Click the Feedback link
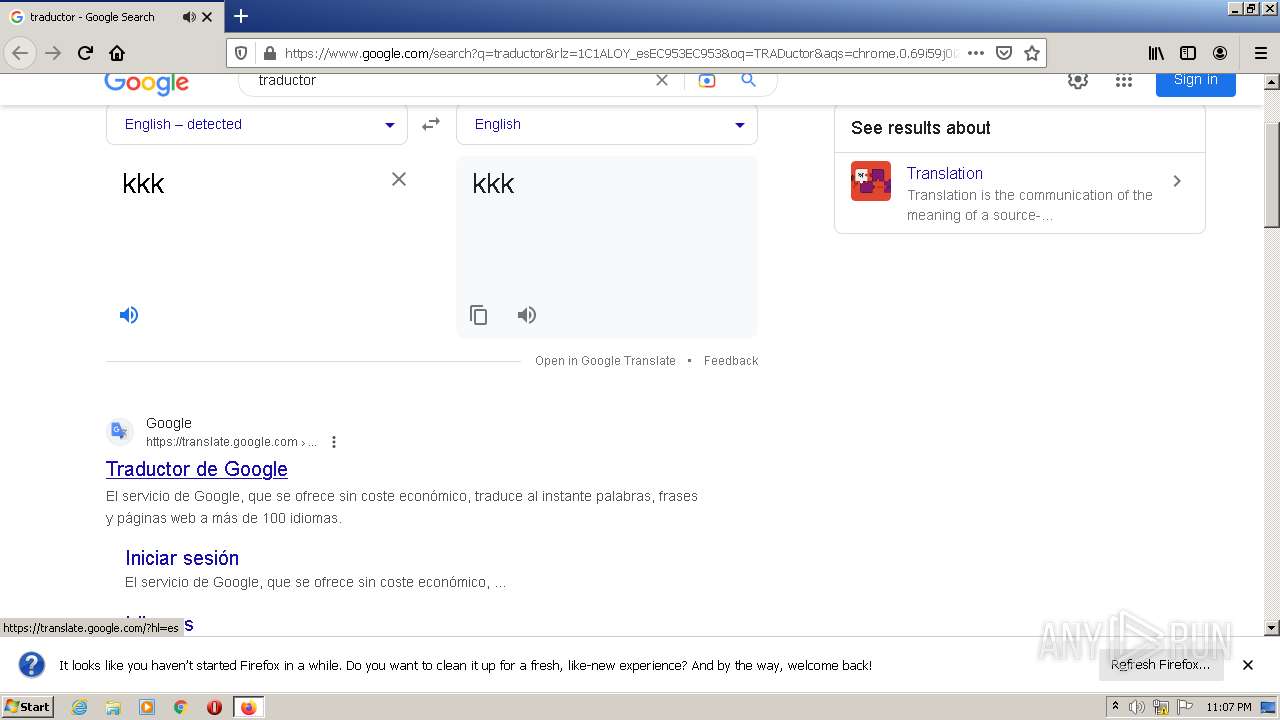1280x720 pixels. (x=731, y=361)
